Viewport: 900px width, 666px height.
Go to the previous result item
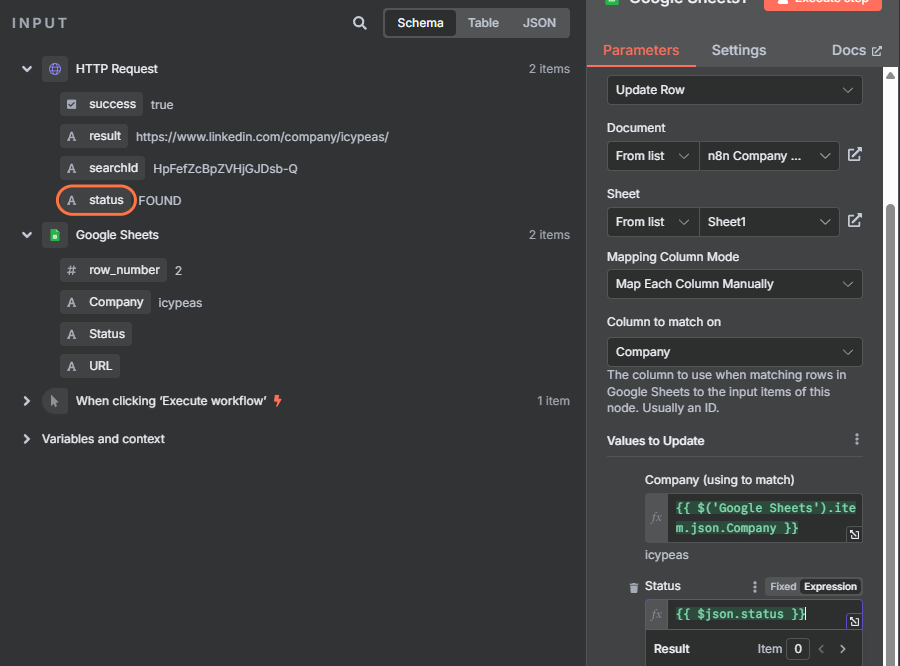pos(821,649)
